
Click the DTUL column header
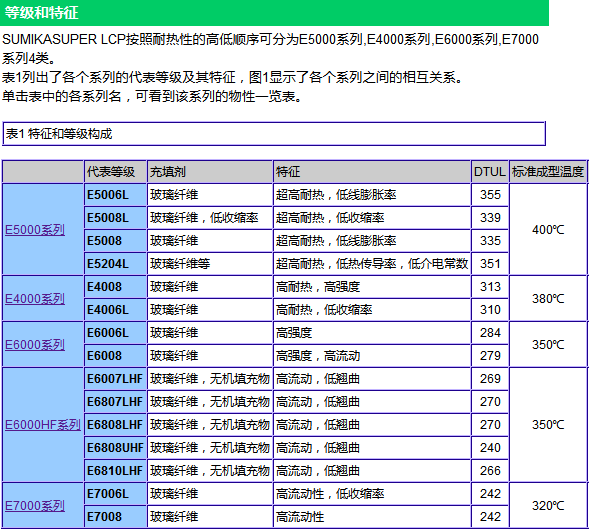[490, 172]
